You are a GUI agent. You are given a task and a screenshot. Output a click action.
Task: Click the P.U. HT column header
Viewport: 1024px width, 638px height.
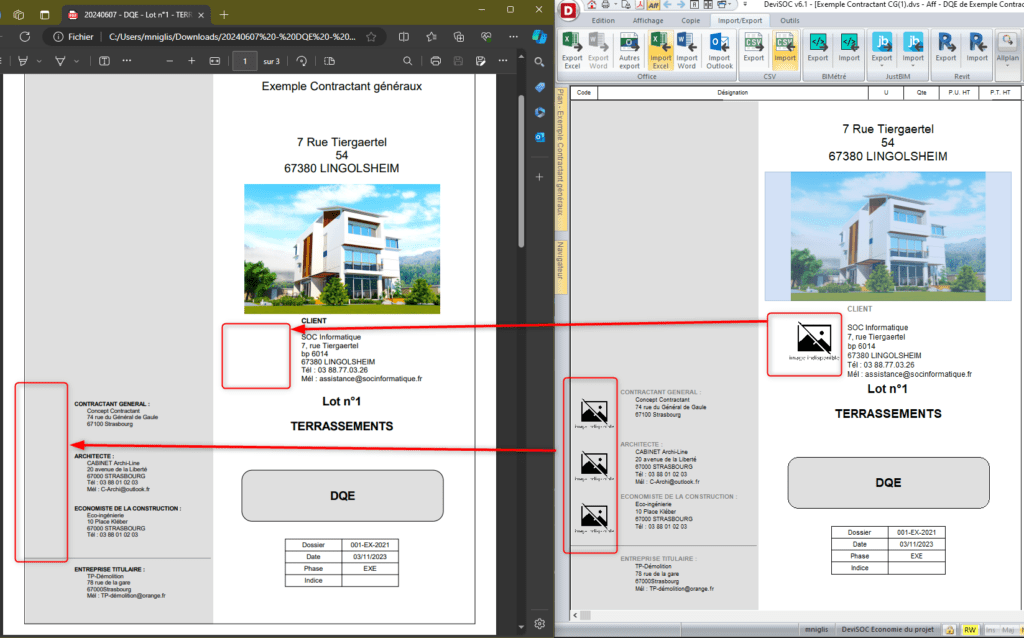(x=959, y=93)
